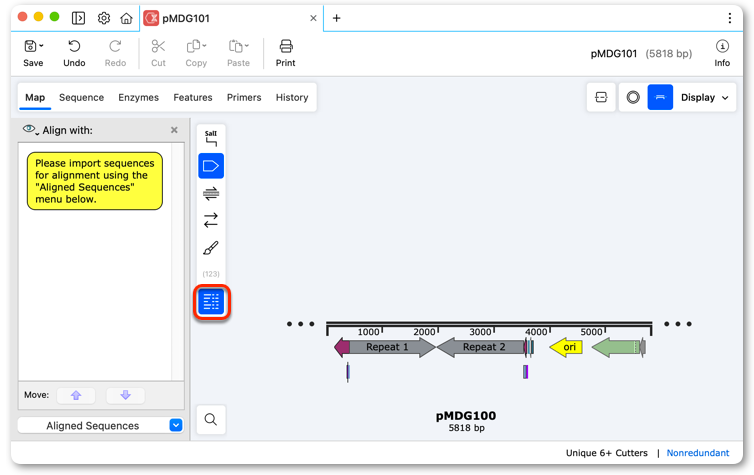
Task: Click the Copy toolbar icon
Action: [x=193, y=46]
